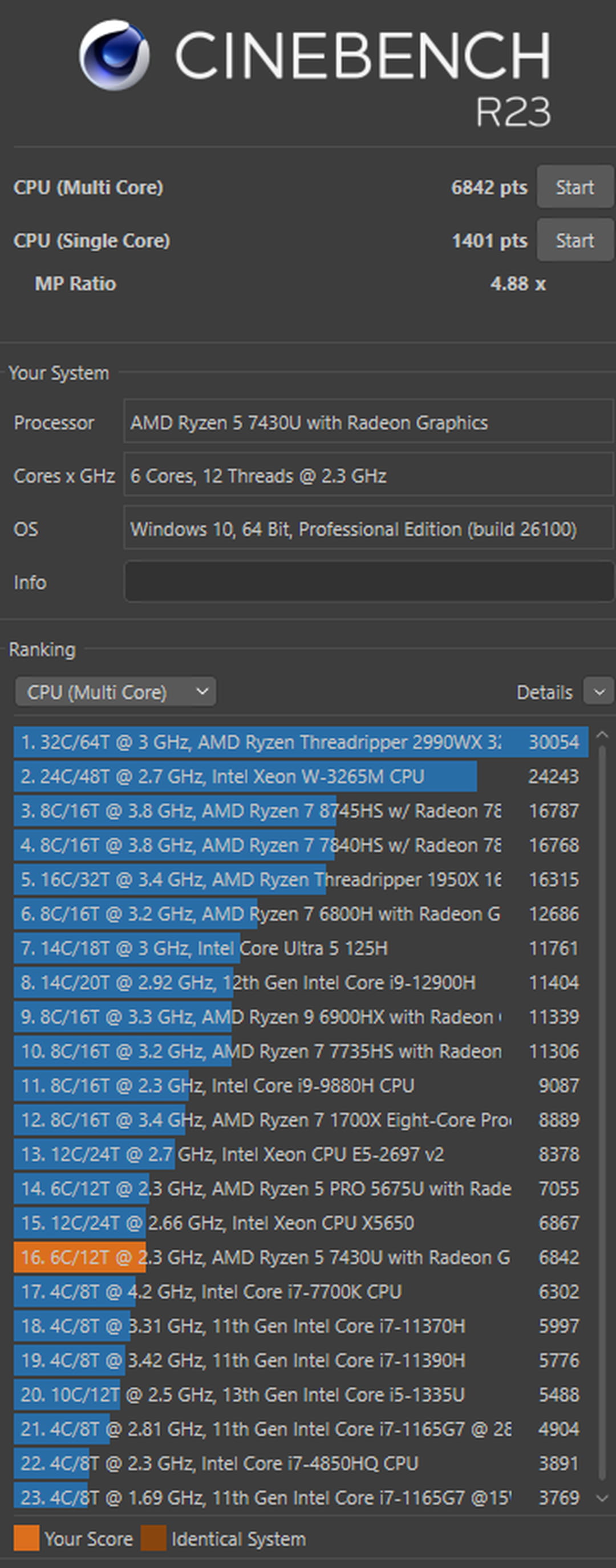Select rank 8 Core i9-12900H entry
Screen dimensions: 616x1568
click(x=301, y=982)
